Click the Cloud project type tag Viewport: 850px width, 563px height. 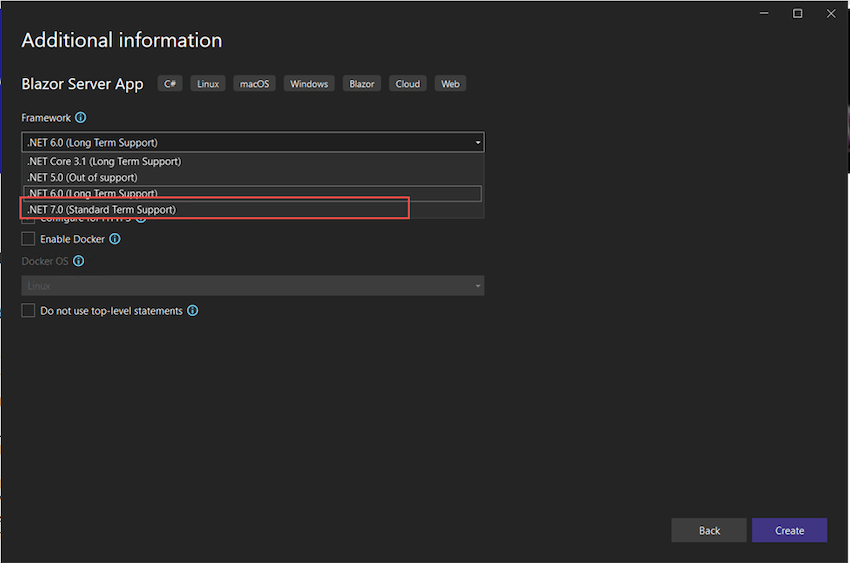click(x=408, y=84)
